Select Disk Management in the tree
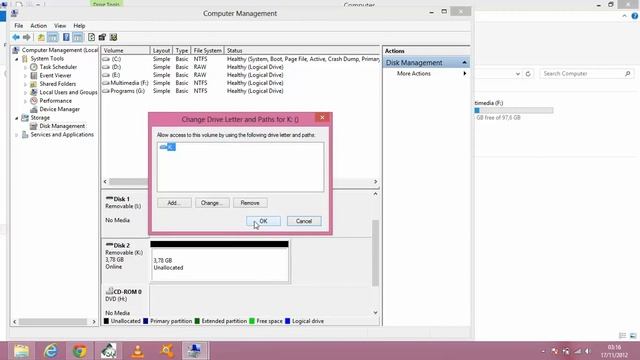Screen dimensions: 640x360 point(62,126)
